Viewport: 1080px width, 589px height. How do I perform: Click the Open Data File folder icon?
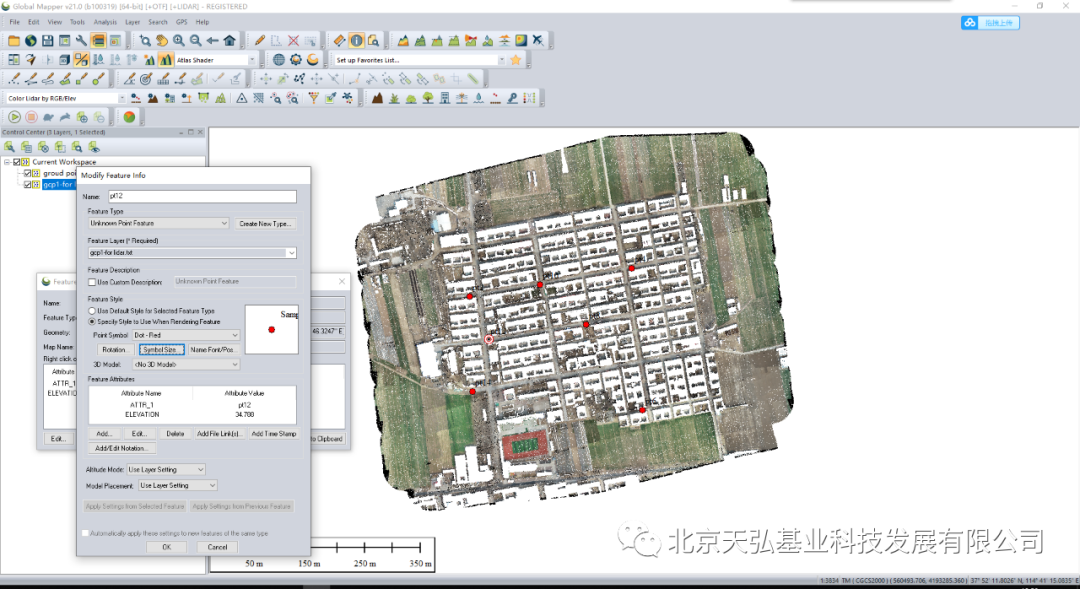[14, 41]
